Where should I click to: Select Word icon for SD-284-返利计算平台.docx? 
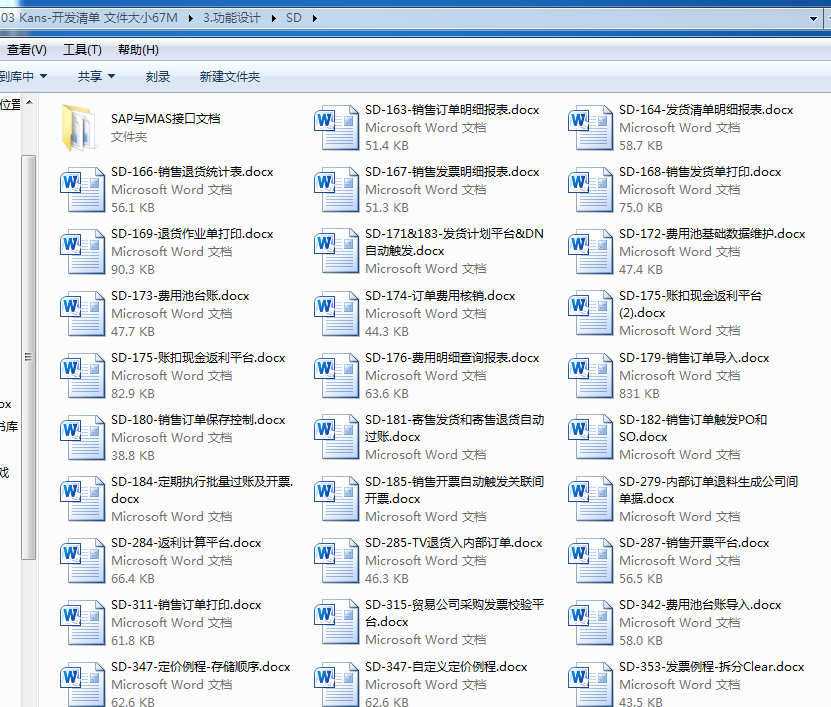82,560
